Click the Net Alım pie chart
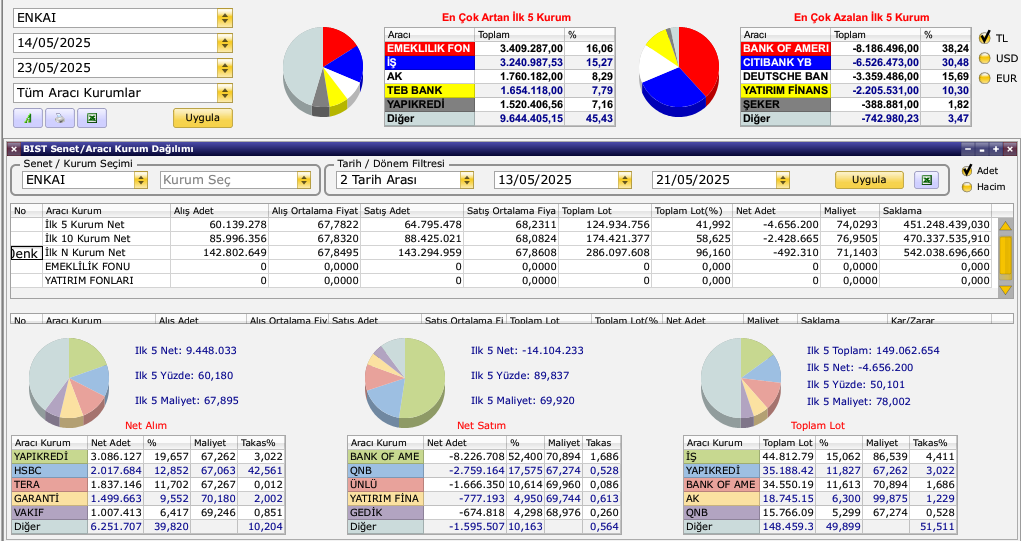 coord(69,381)
